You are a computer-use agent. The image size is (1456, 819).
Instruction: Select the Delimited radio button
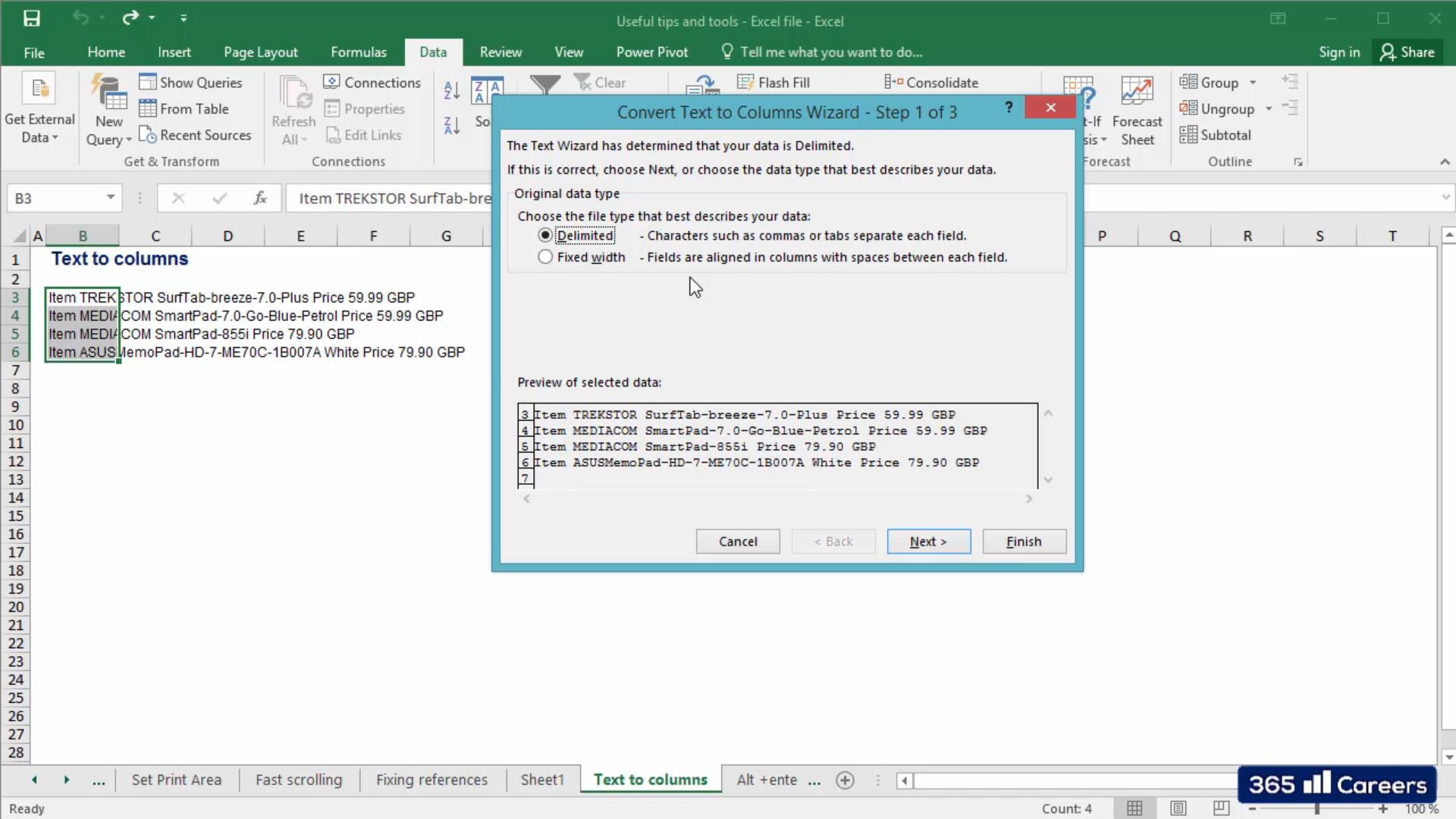tap(545, 235)
